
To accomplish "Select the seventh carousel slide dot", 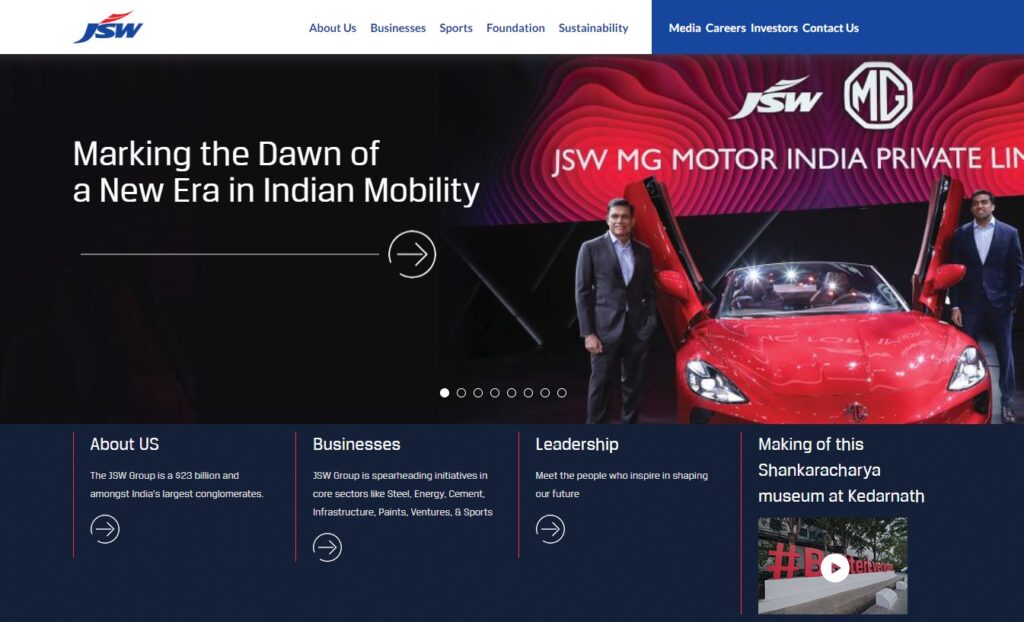I will click(x=545, y=393).
